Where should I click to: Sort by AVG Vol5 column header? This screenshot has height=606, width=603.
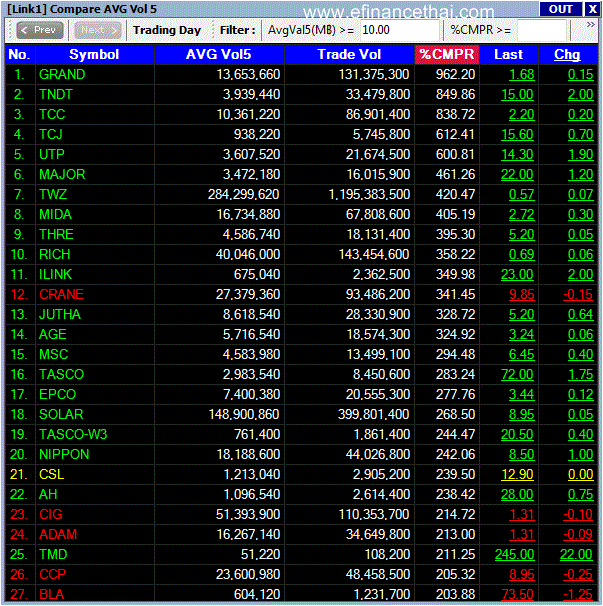[219, 54]
